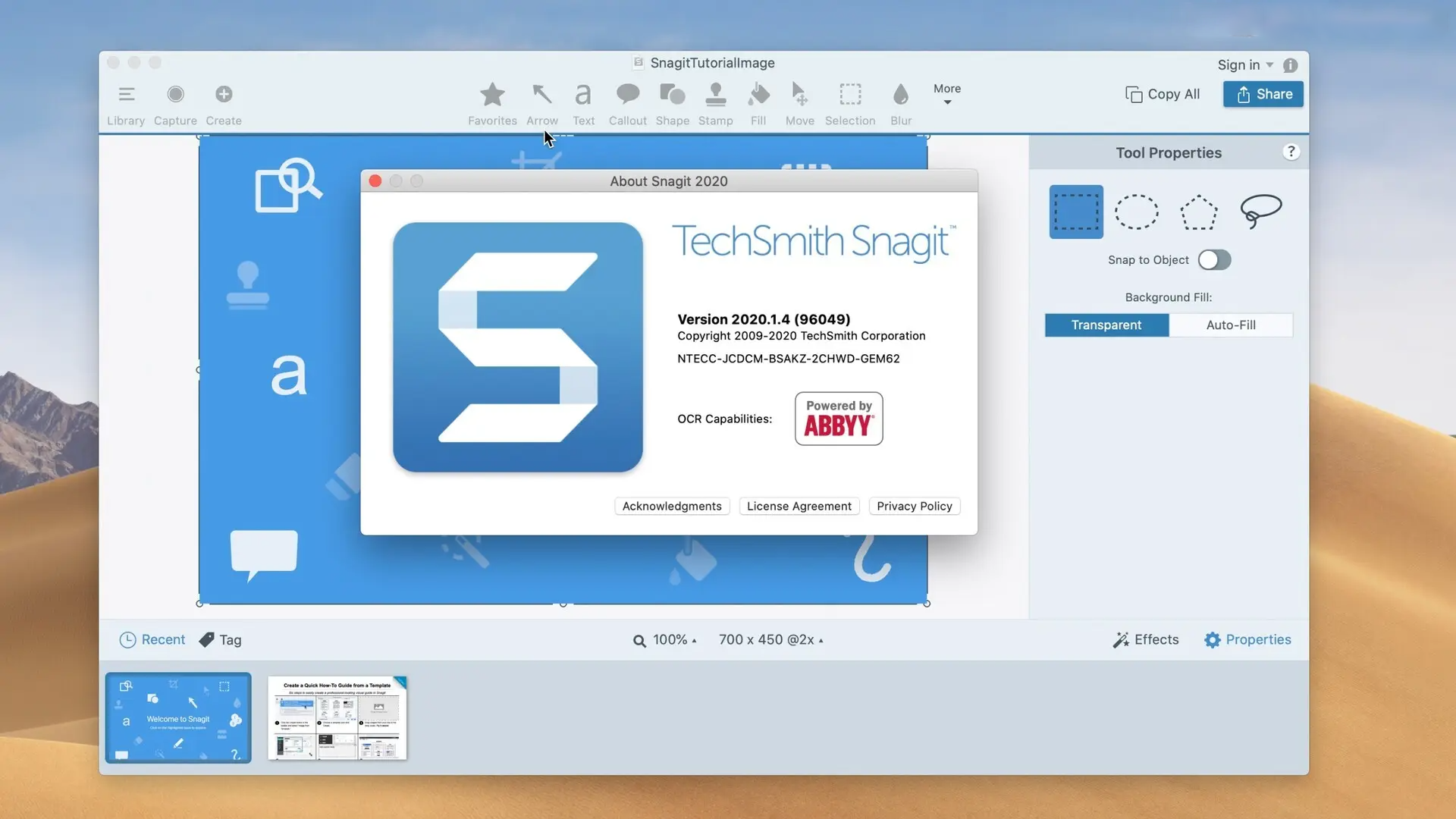Close the About Snagit 2020 dialog

pos(375,180)
